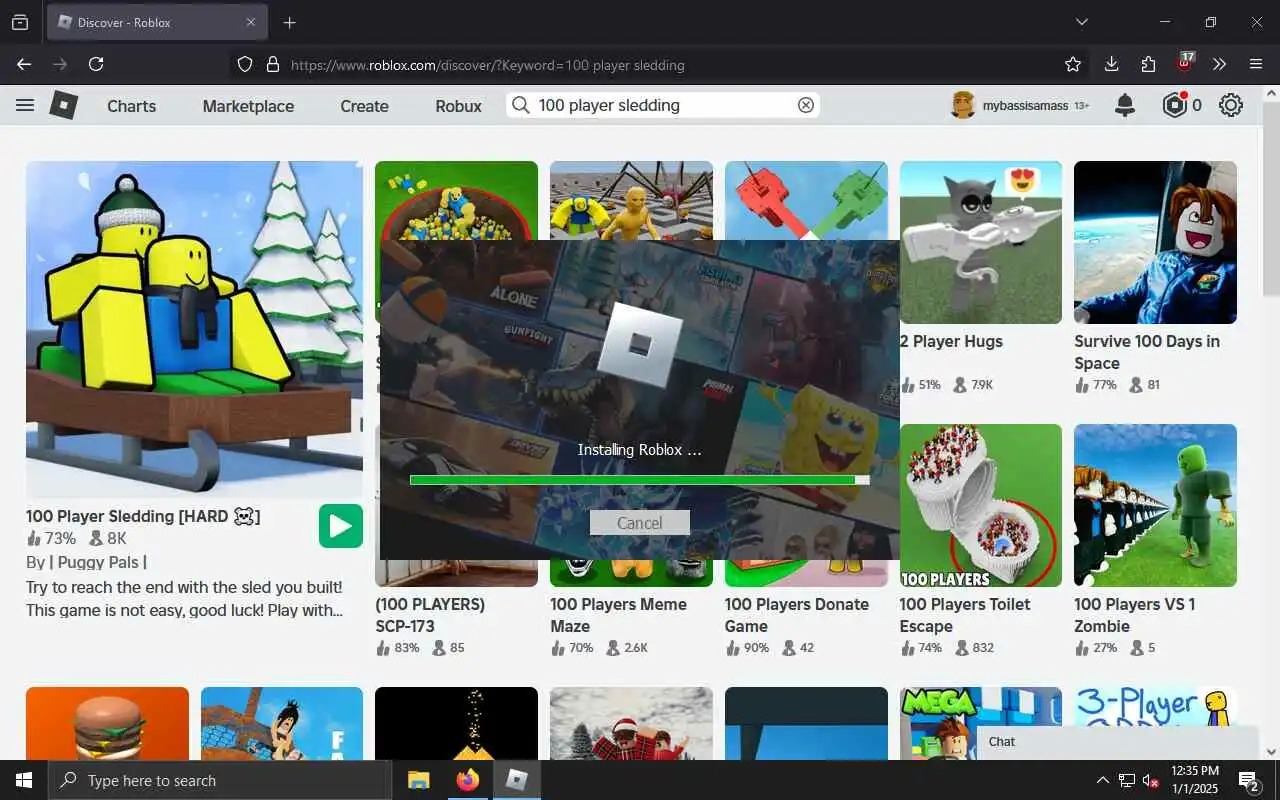This screenshot has width=1280, height=800.
Task: Bookmark this page with star icon
Action: (x=1073, y=64)
